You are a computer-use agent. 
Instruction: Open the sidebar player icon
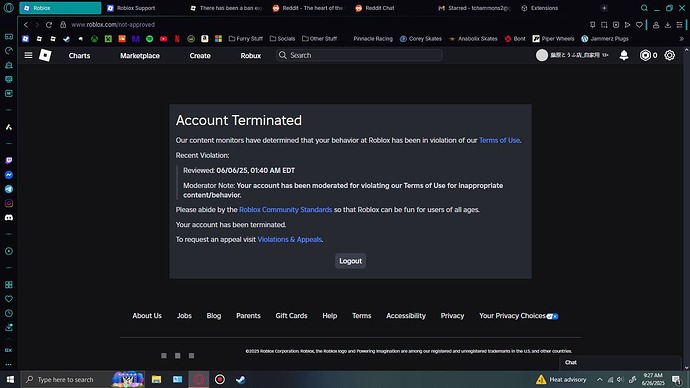point(9,251)
